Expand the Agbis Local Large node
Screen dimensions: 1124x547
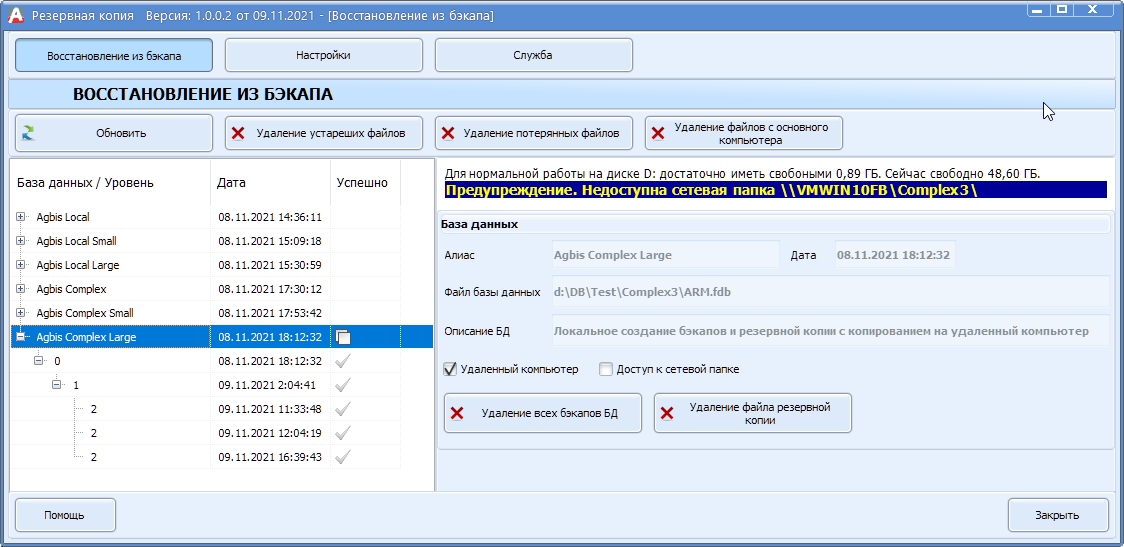point(20,265)
